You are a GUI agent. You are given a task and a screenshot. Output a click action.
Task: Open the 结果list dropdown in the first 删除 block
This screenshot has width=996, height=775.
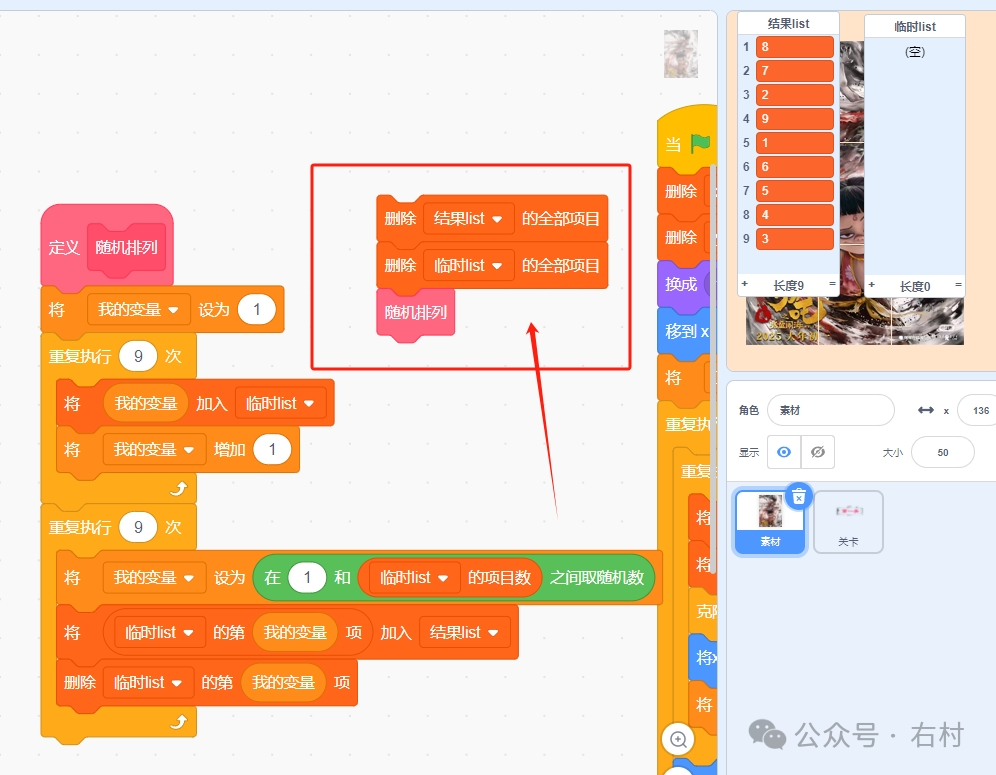point(469,219)
